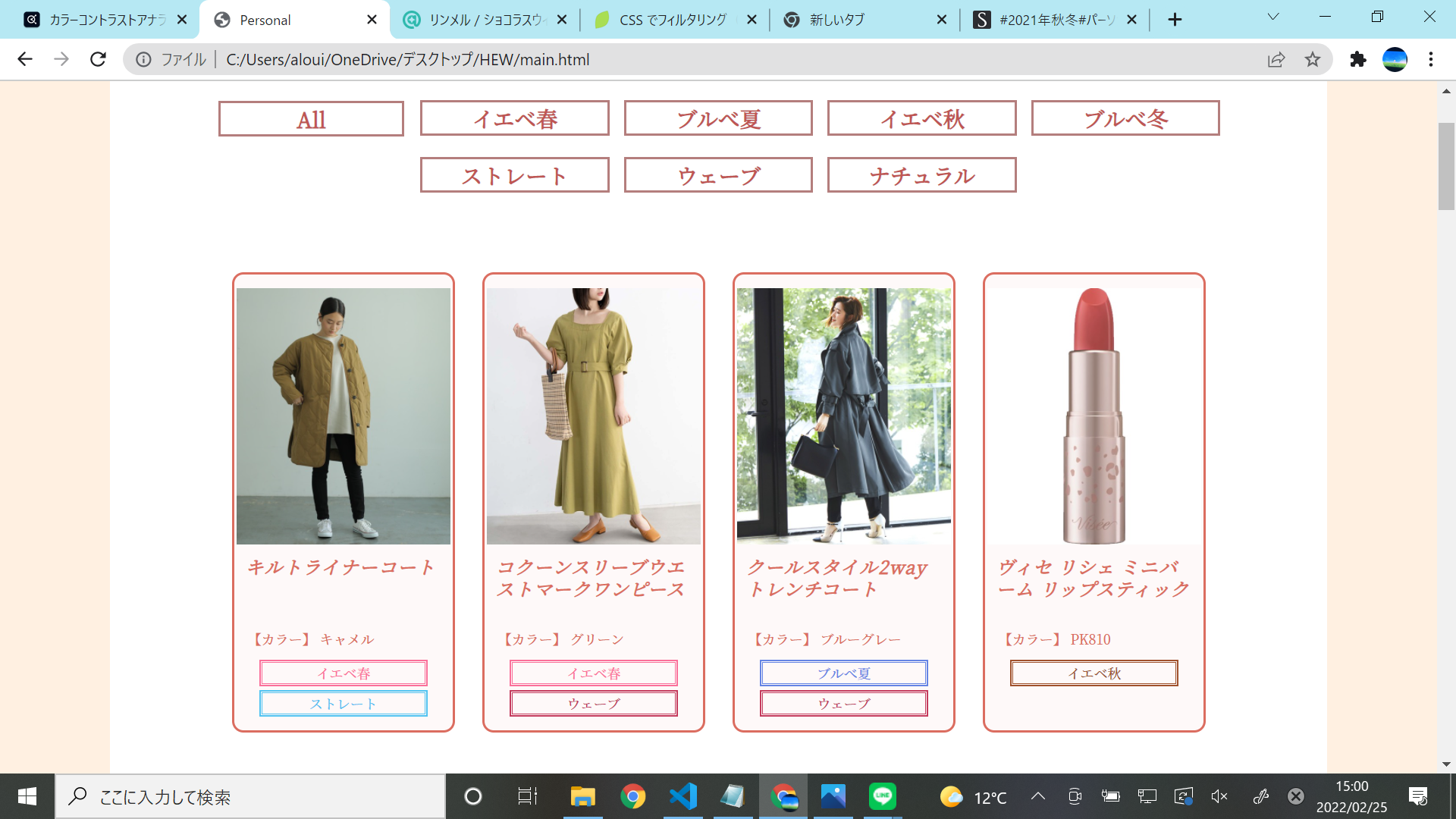Screen dimensions: 1456x819
Task: Toggle the ストレート body type filter
Action: pyautogui.click(x=514, y=175)
